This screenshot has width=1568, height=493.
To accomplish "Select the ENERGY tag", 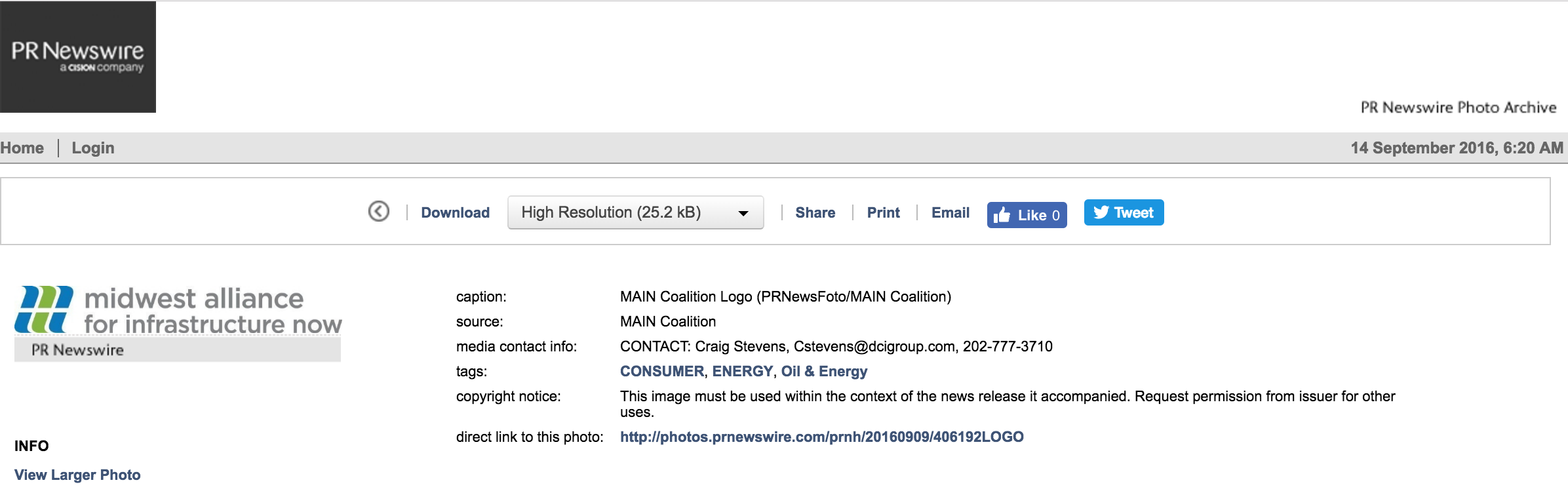I will [x=743, y=371].
